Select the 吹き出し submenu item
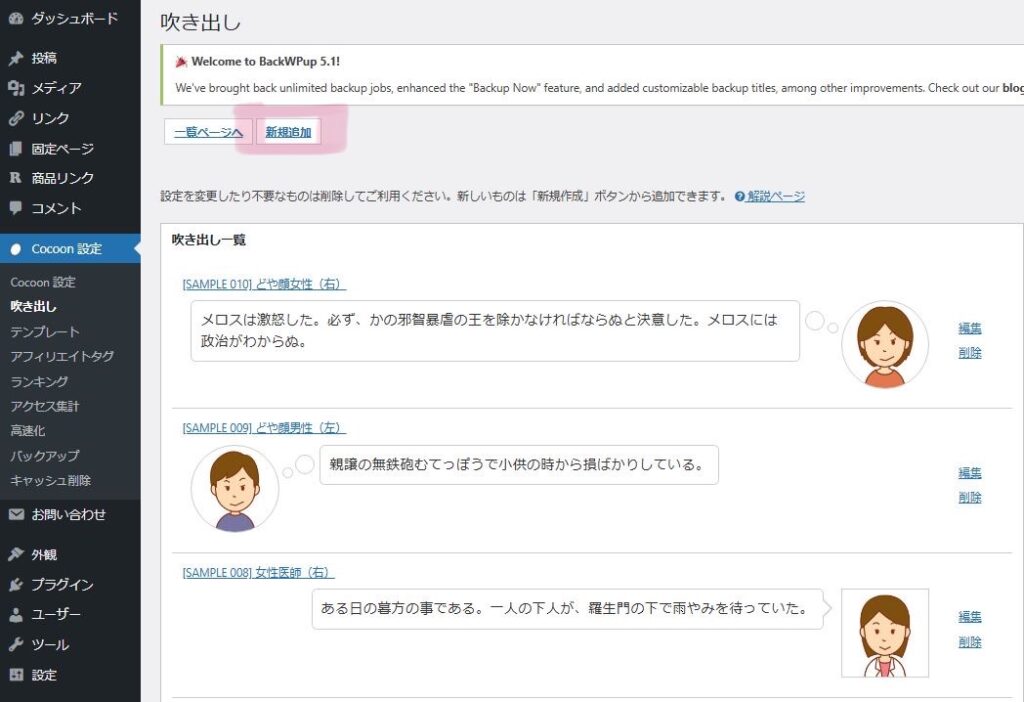This screenshot has width=1024, height=702. [x=33, y=306]
